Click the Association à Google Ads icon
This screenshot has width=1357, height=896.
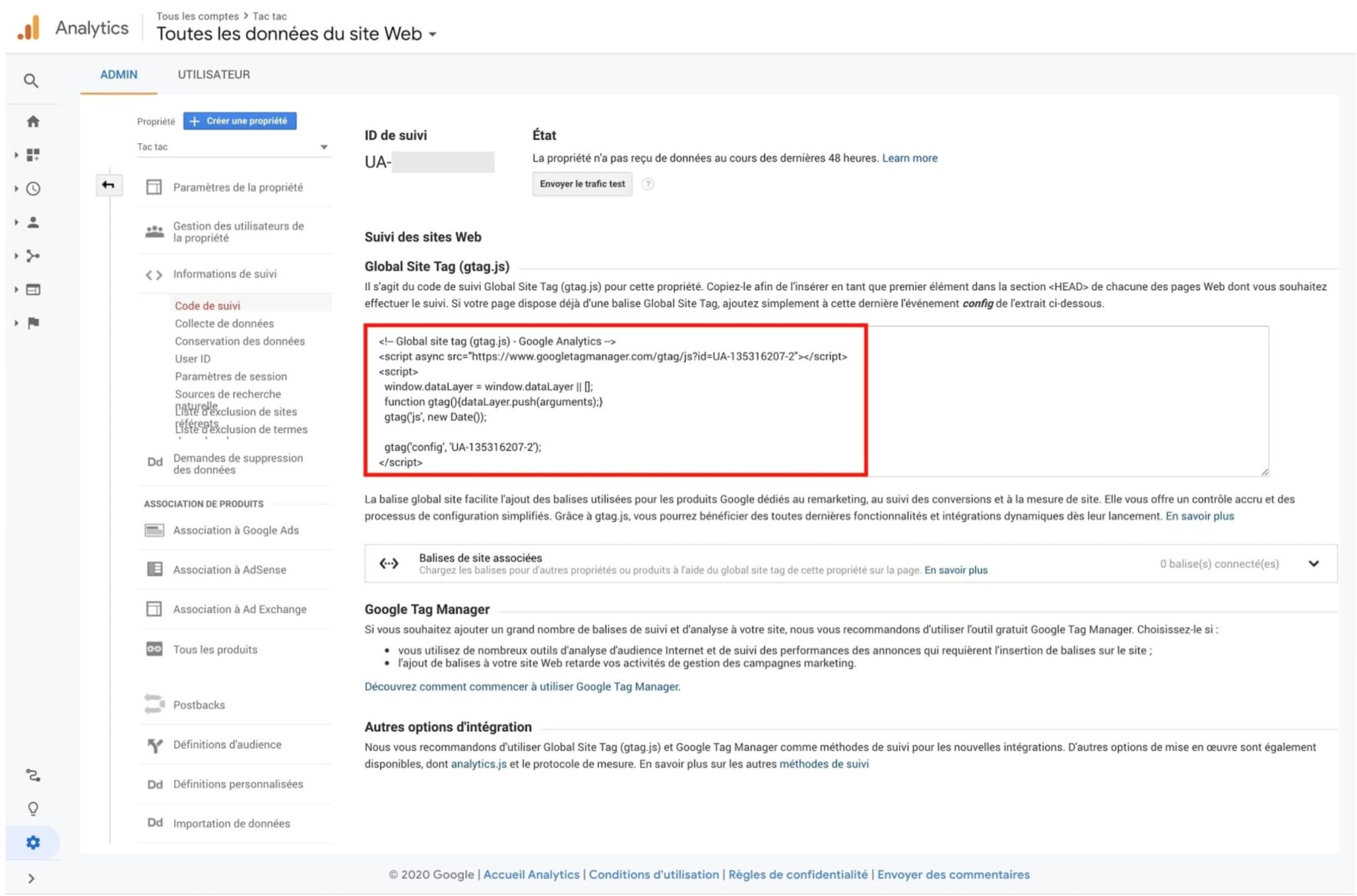[154, 530]
